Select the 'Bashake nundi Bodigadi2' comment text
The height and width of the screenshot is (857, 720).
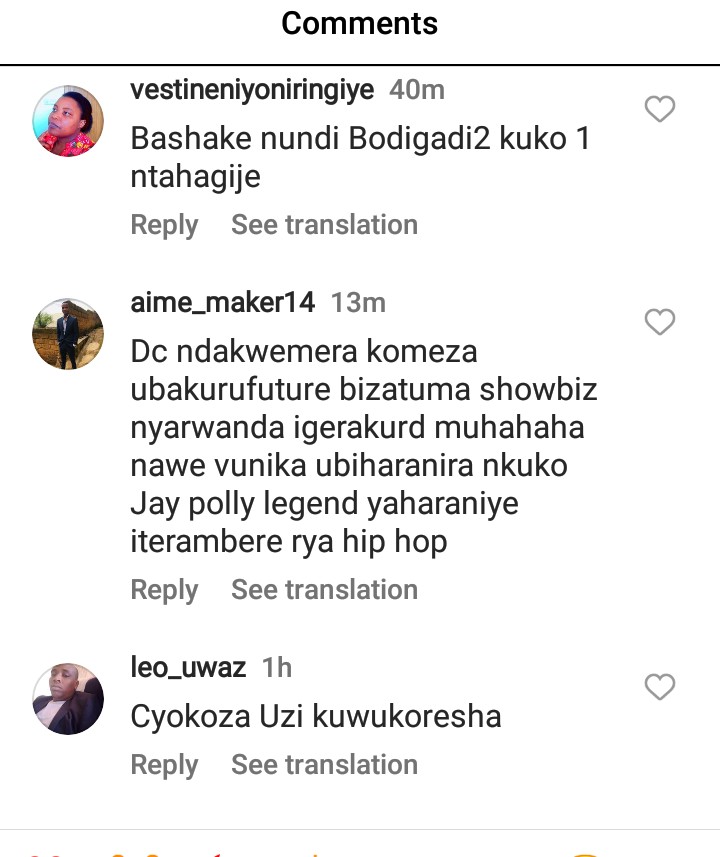[x=361, y=157]
